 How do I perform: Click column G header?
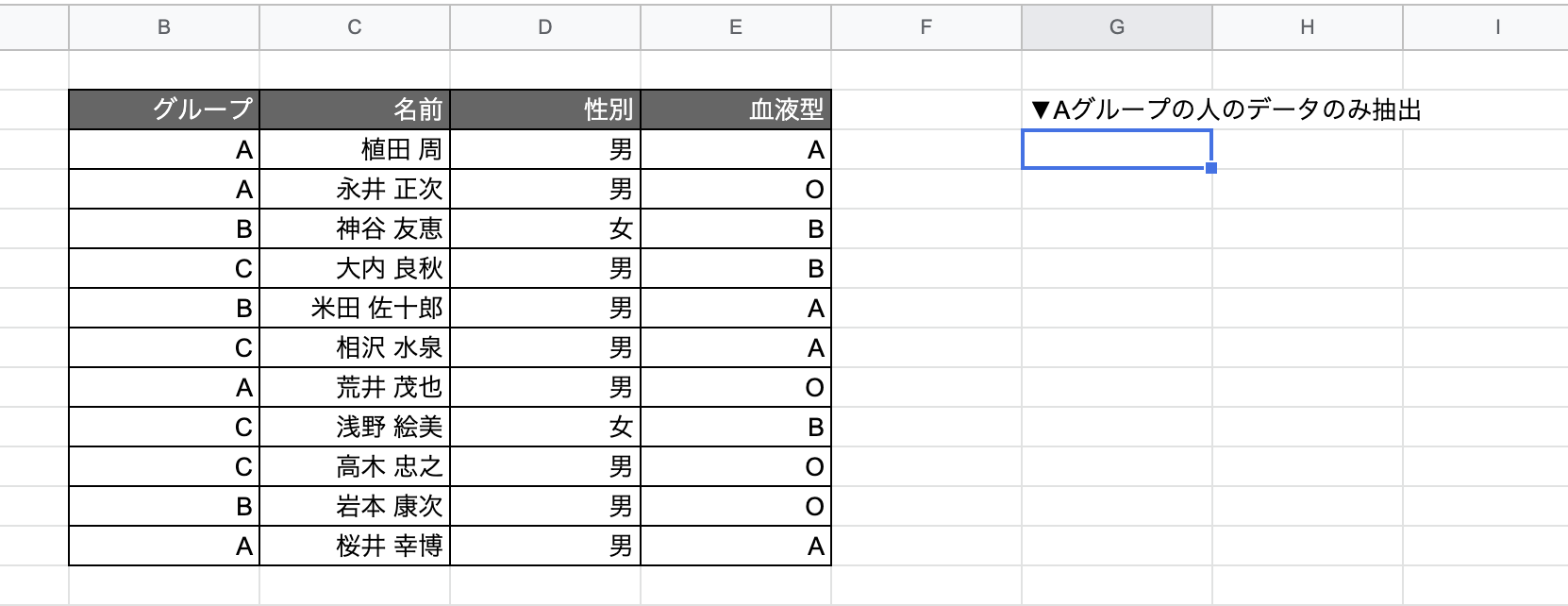[x=1117, y=27]
